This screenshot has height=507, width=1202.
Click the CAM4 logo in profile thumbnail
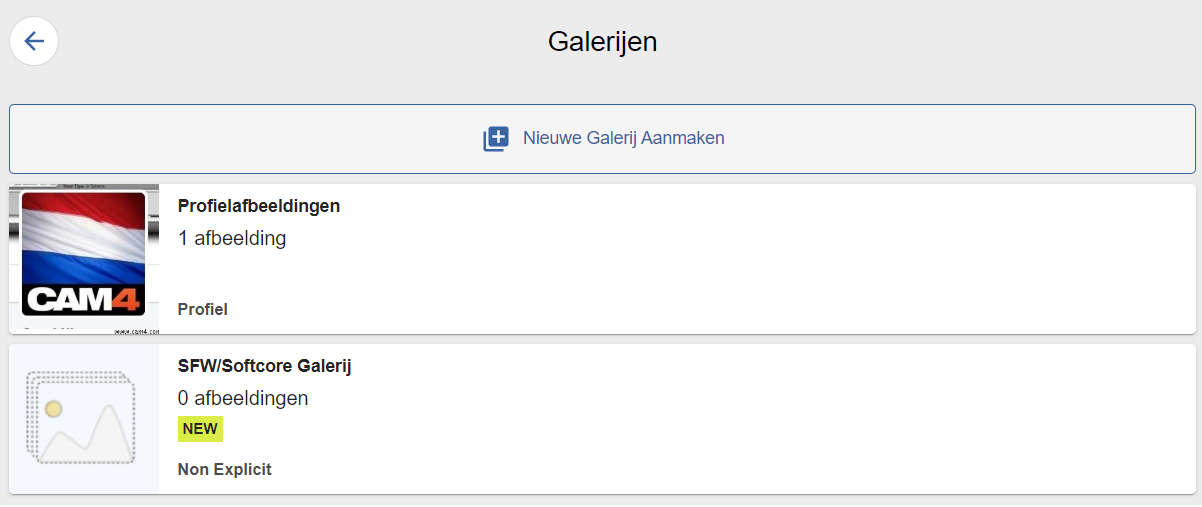(84, 299)
